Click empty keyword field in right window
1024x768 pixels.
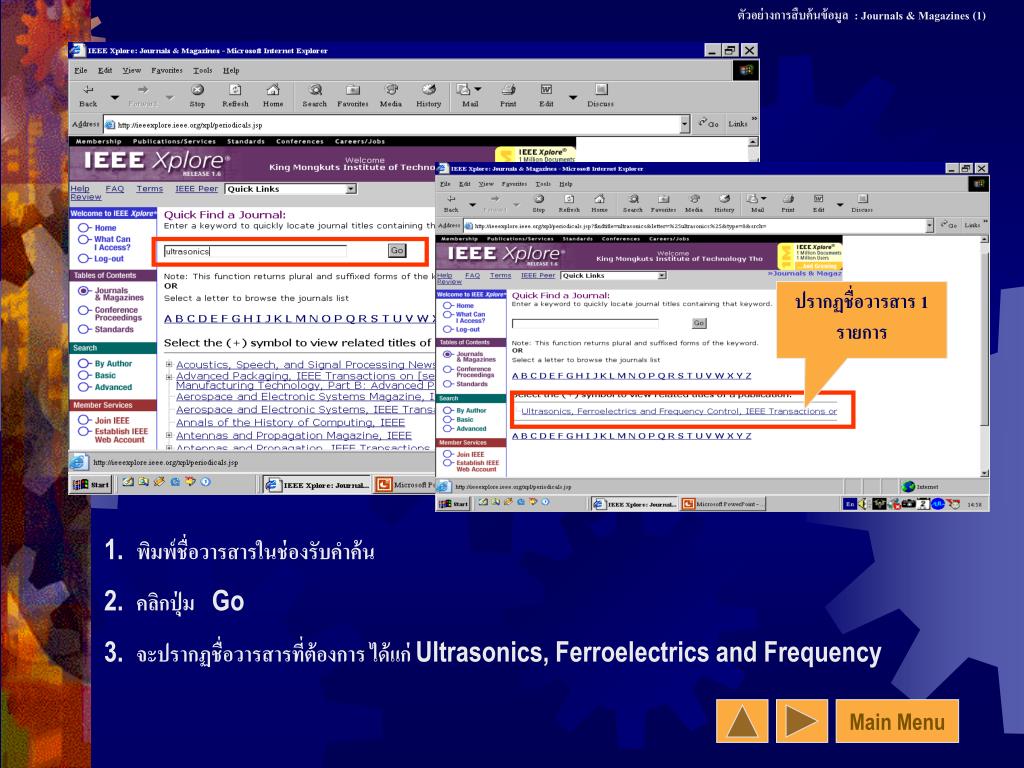tap(585, 323)
